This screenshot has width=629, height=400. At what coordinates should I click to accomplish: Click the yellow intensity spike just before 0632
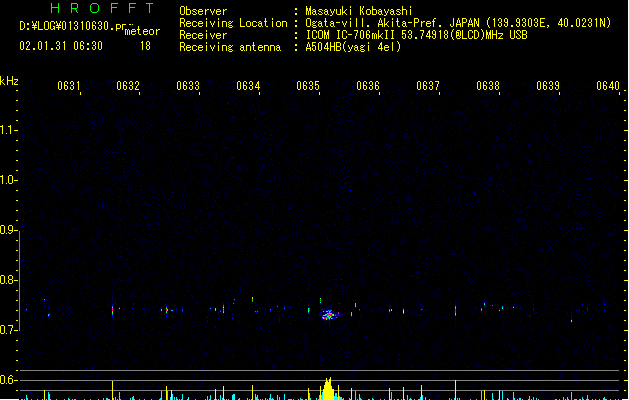pyautogui.click(x=112, y=390)
